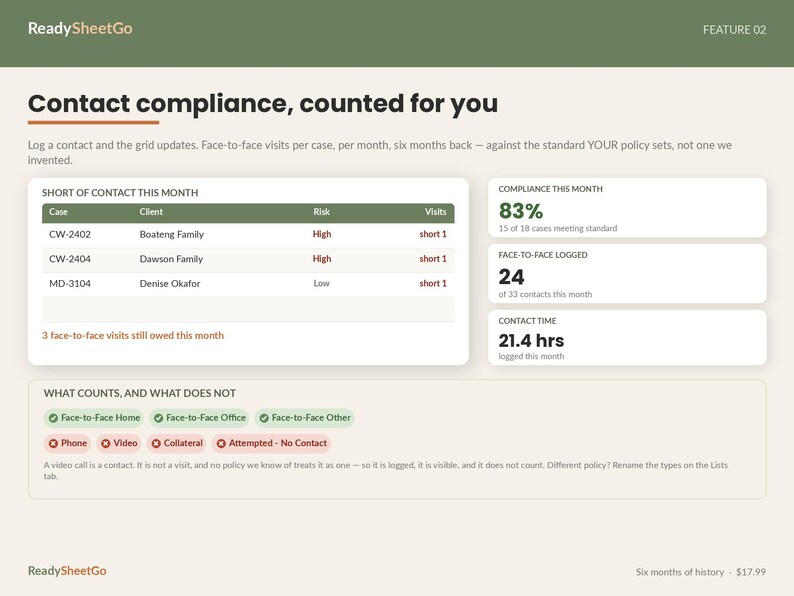Click the red cross icon on Phone
794x596 pixels.
[x=53, y=444]
